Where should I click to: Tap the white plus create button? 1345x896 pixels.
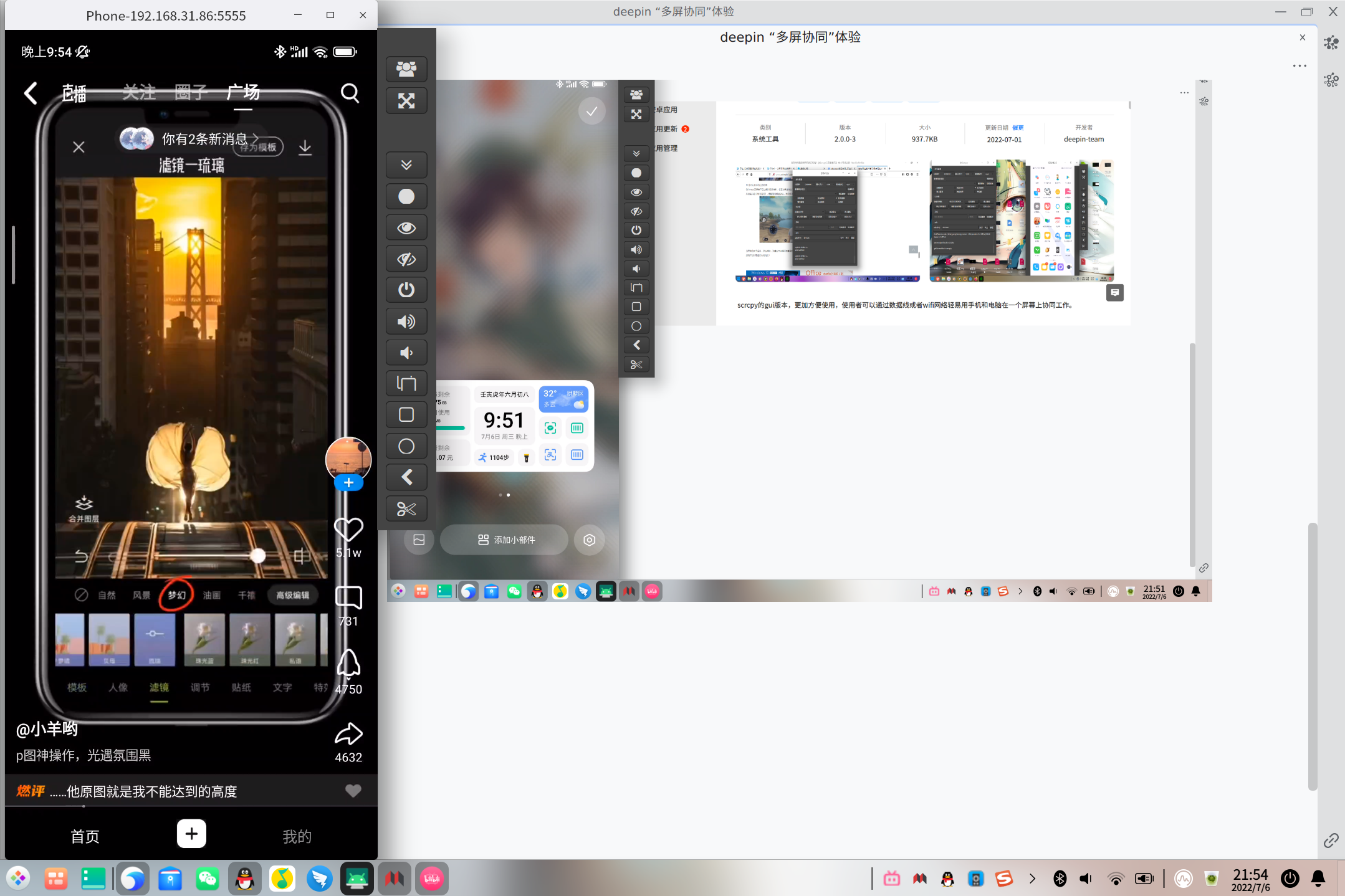[x=191, y=834]
